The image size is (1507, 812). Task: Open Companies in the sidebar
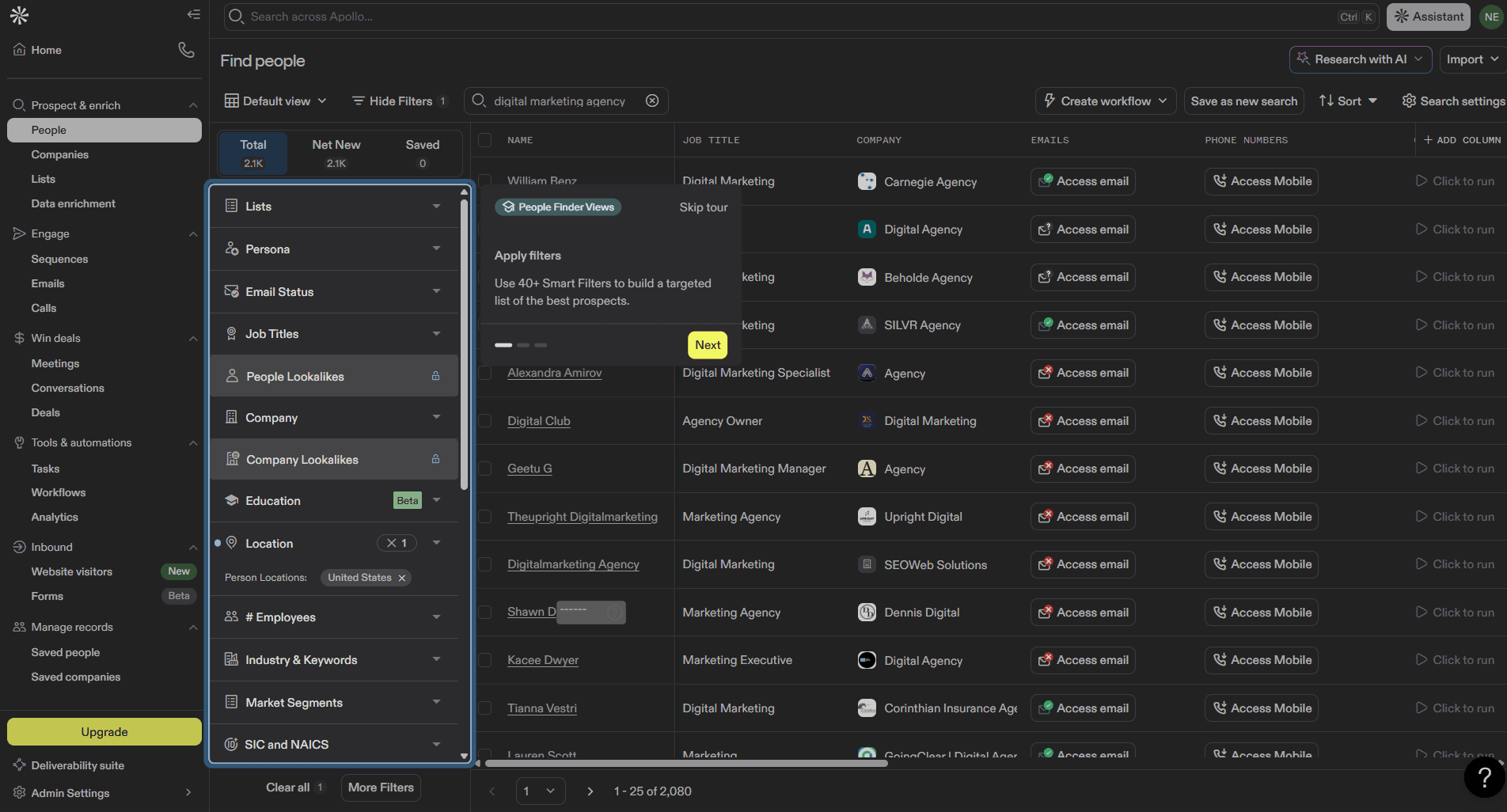pos(60,154)
